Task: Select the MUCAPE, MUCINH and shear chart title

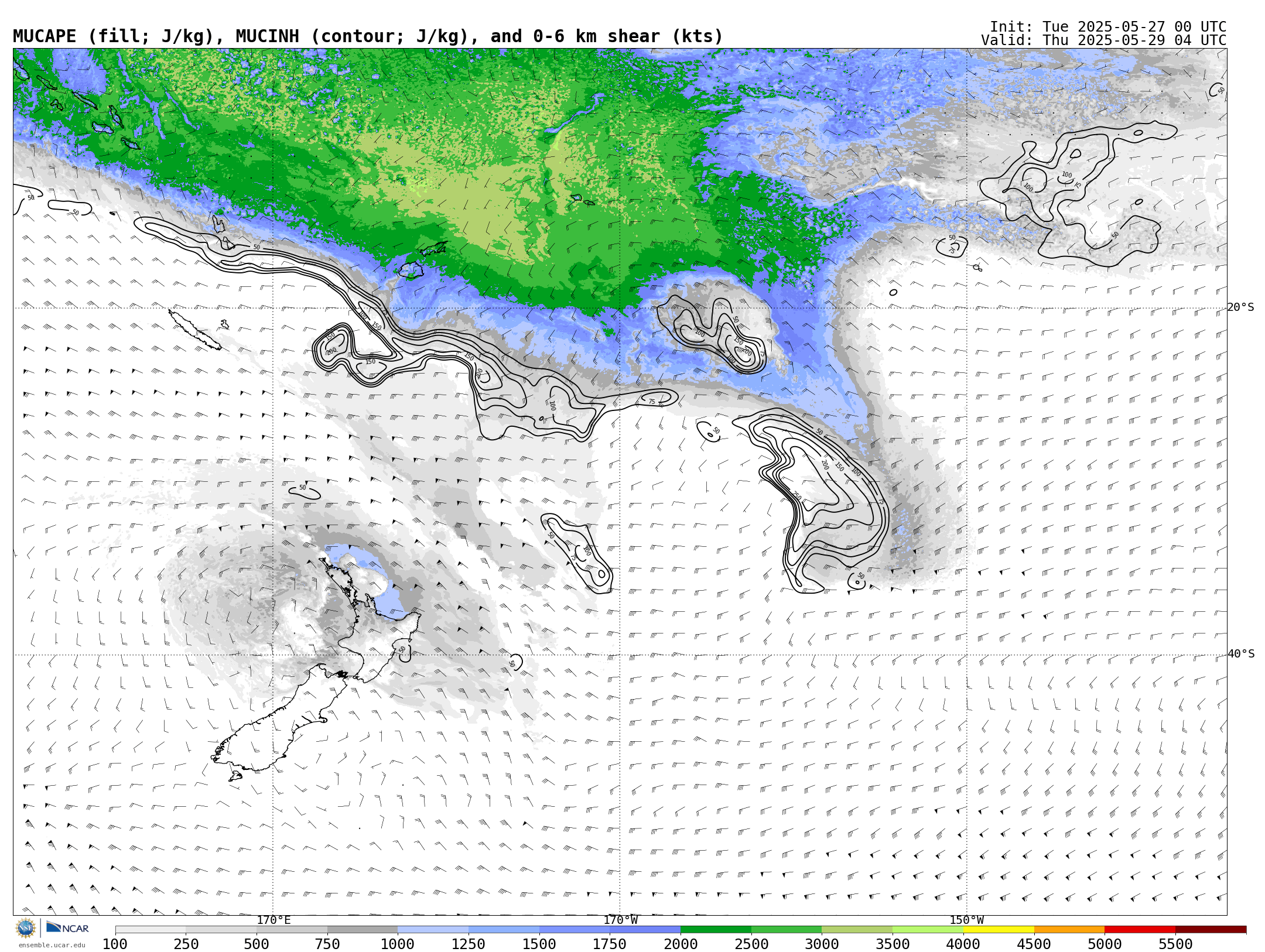Action: (x=368, y=36)
